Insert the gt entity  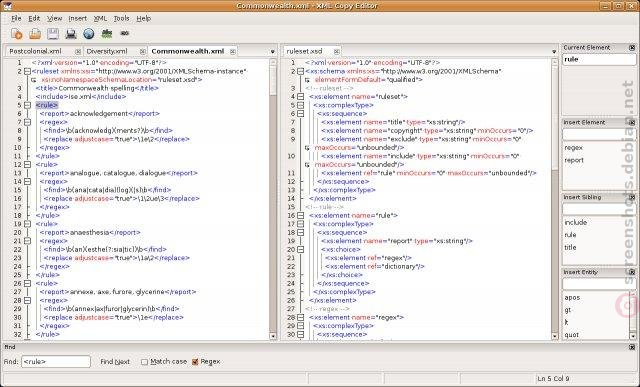[x=567, y=310]
